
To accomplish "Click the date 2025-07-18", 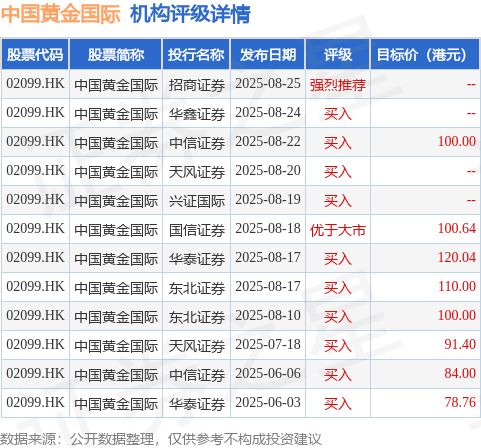I will click(x=268, y=345).
